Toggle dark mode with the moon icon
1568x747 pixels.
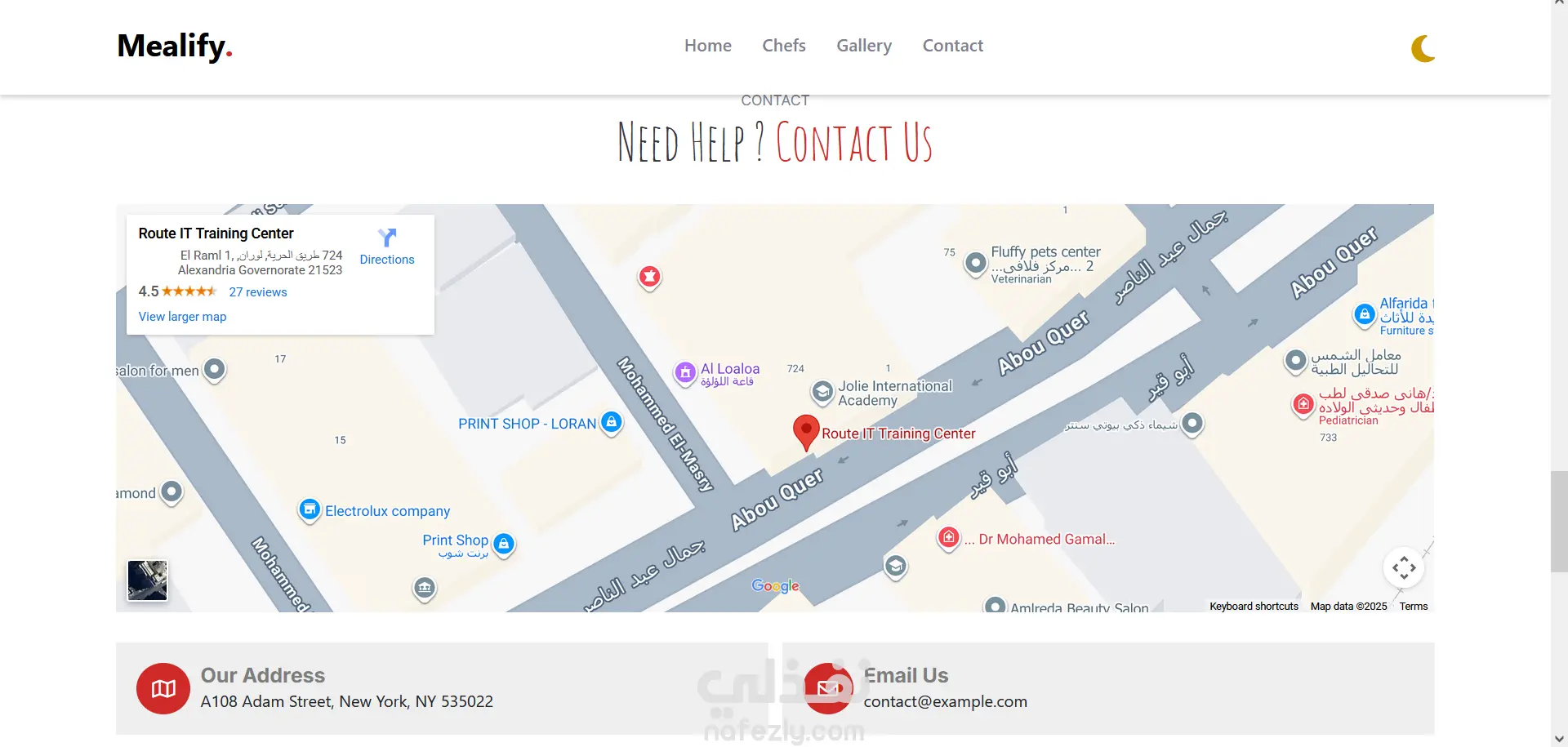[x=1423, y=48]
